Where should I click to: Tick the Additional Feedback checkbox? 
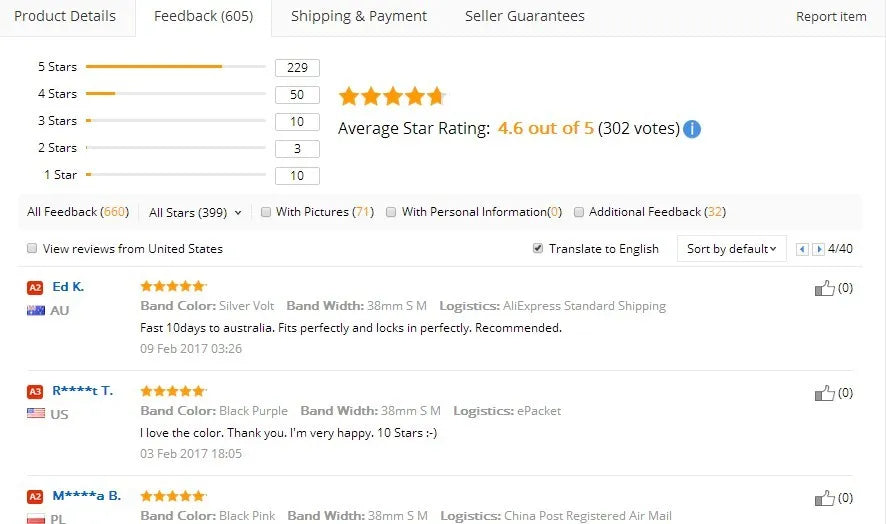click(x=580, y=212)
